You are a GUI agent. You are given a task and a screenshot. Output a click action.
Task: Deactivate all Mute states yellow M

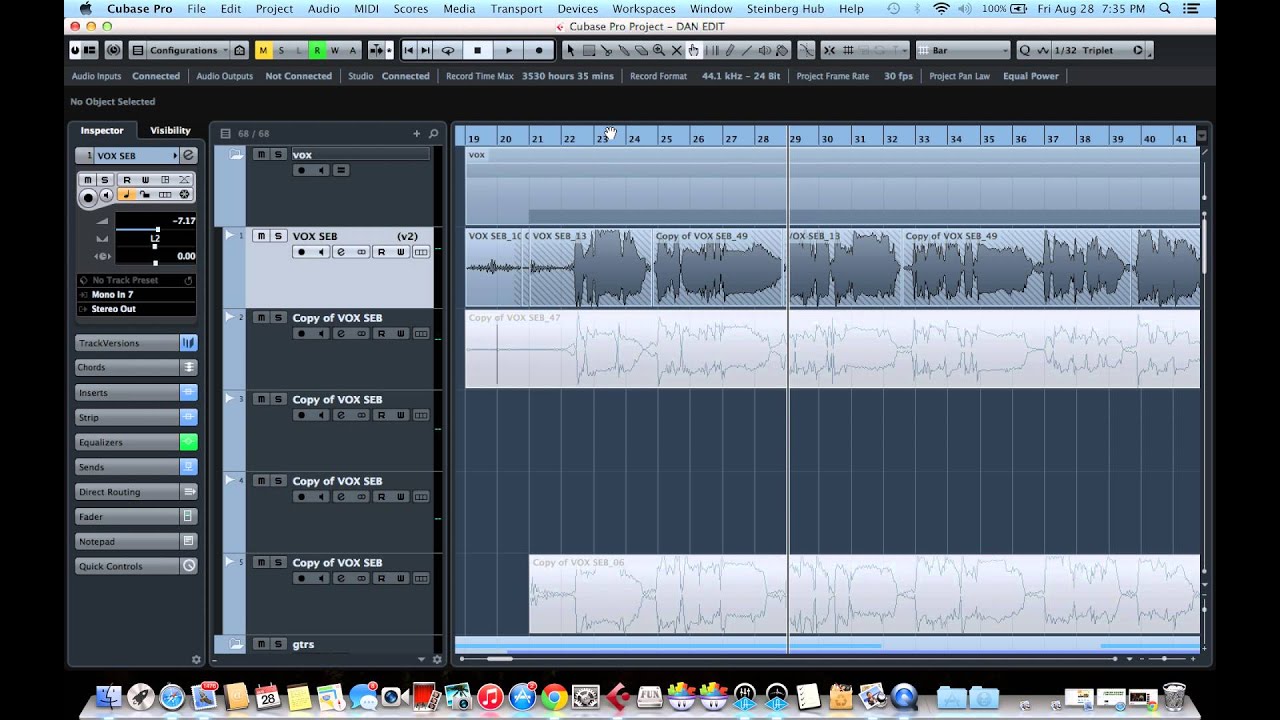263,50
